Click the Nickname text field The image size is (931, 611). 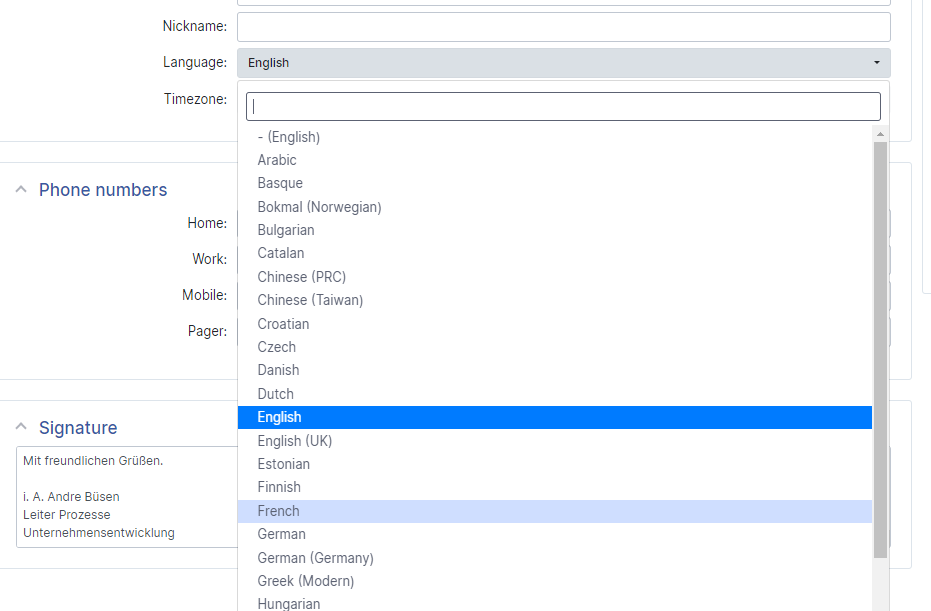pos(563,27)
